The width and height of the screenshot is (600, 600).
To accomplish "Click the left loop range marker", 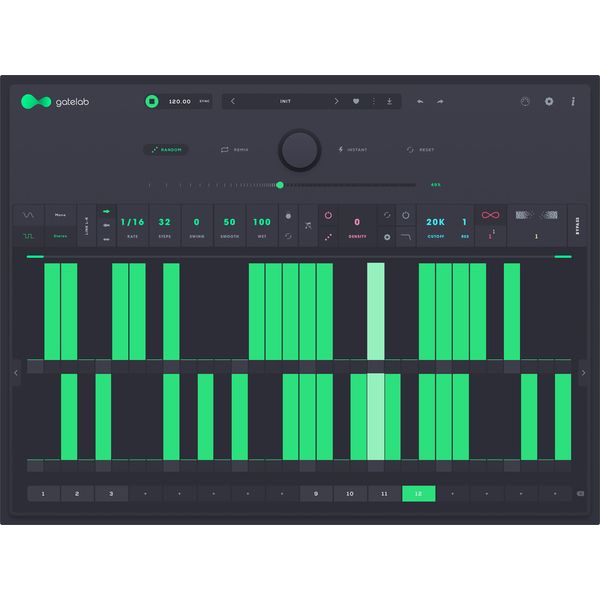I will coord(35,257).
